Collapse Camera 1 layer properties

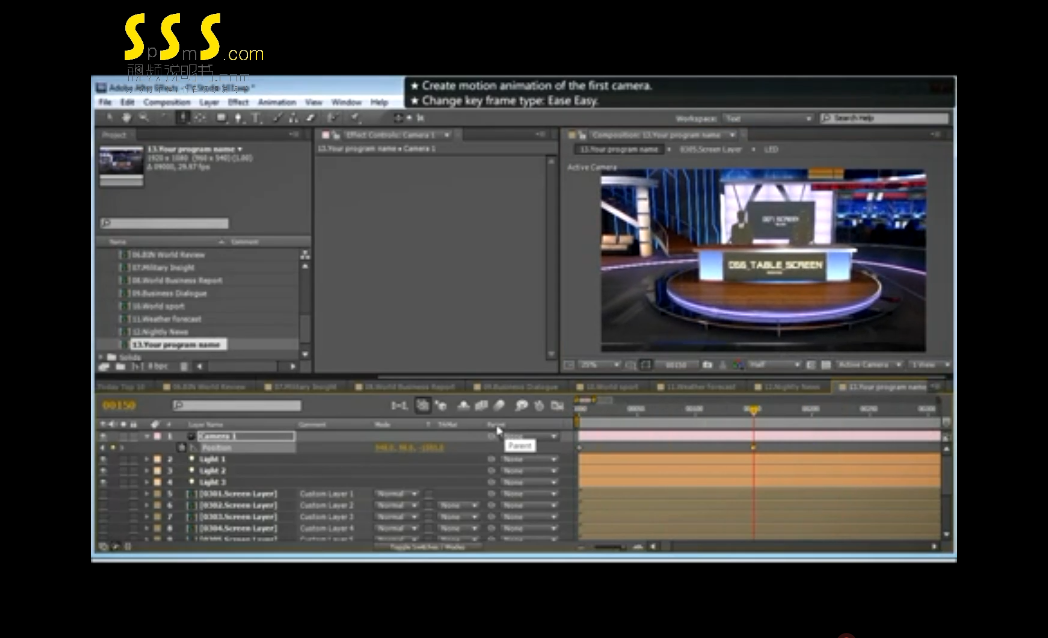coord(147,436)
